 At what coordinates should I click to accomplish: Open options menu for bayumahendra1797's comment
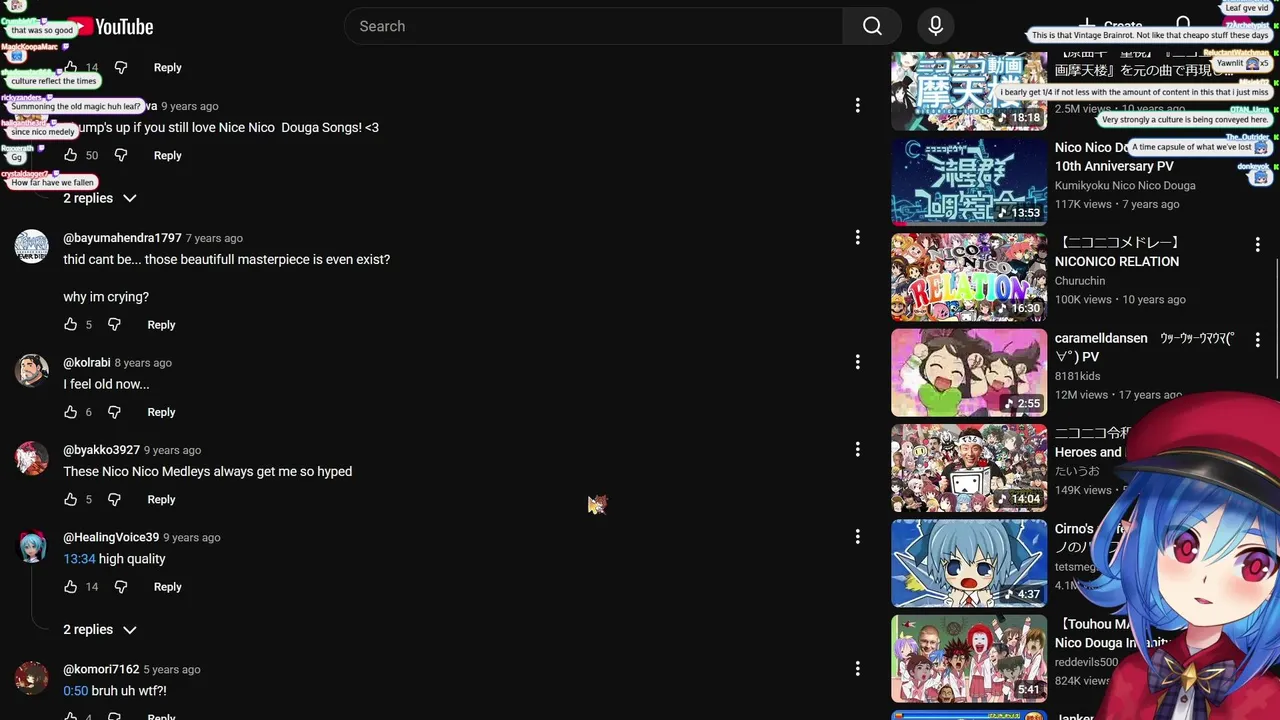pyautogui.click(x=857, y=237)
